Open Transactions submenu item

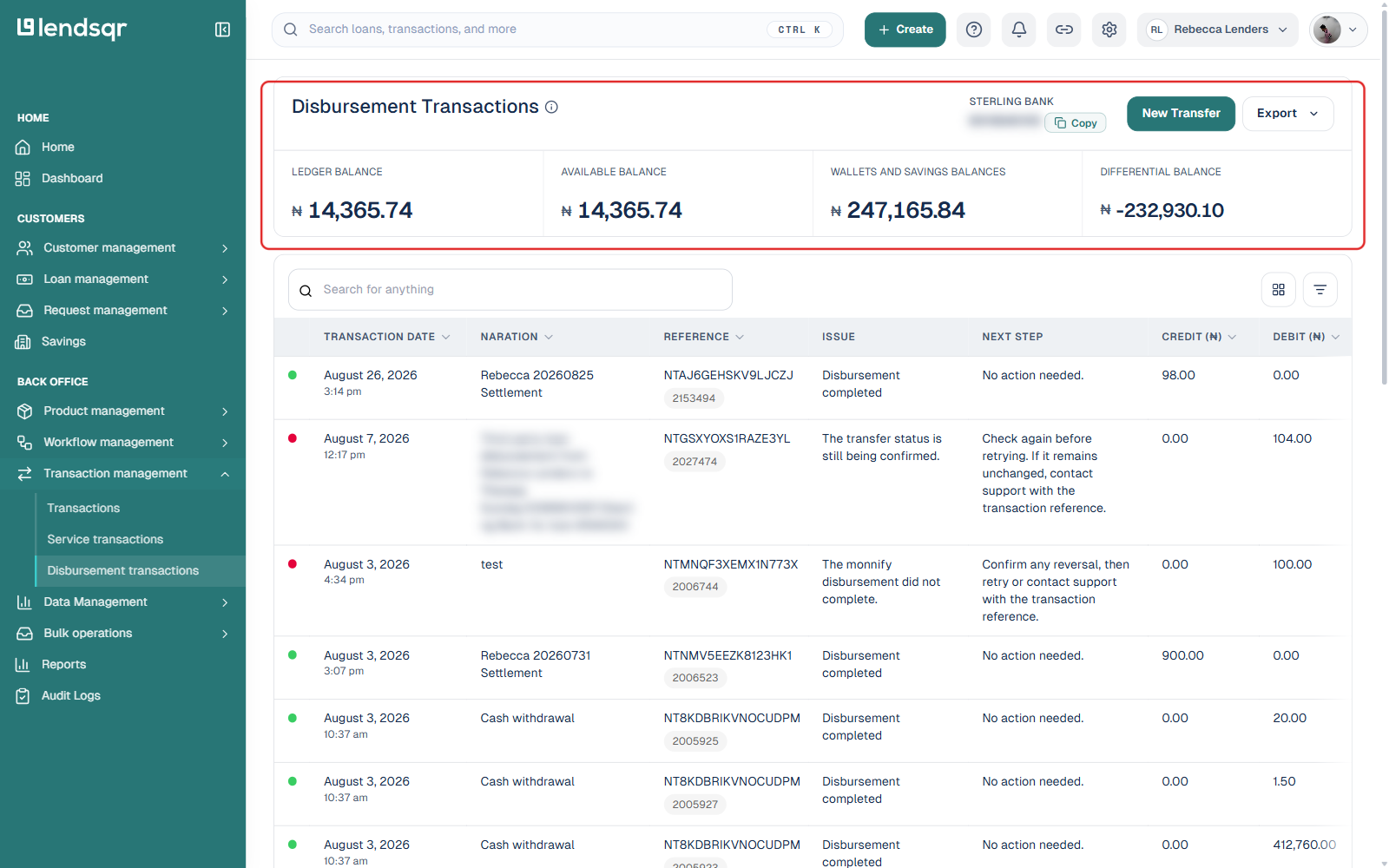(x=83, y=509)
